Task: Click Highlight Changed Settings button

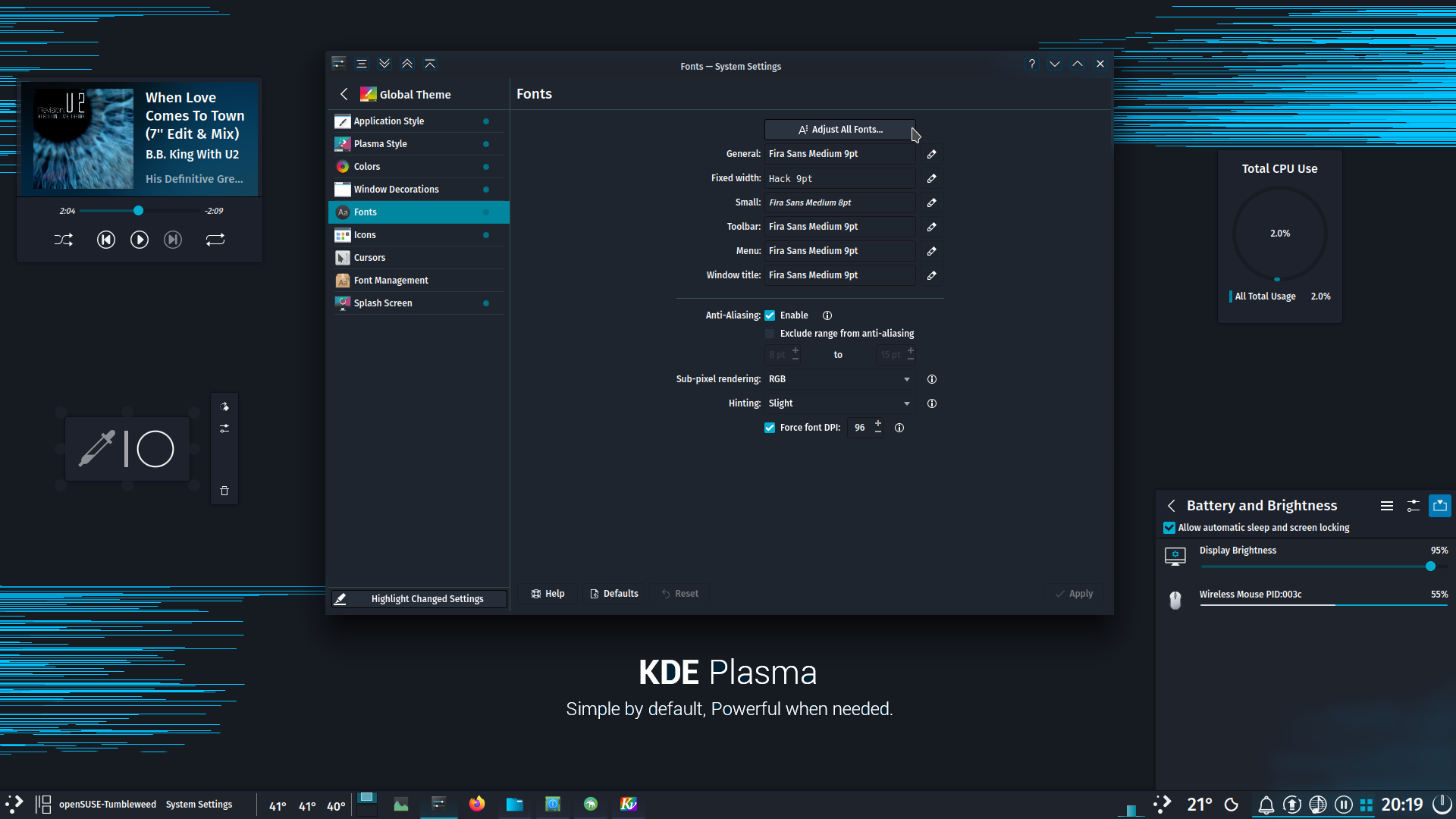Action: coord(419,599)
